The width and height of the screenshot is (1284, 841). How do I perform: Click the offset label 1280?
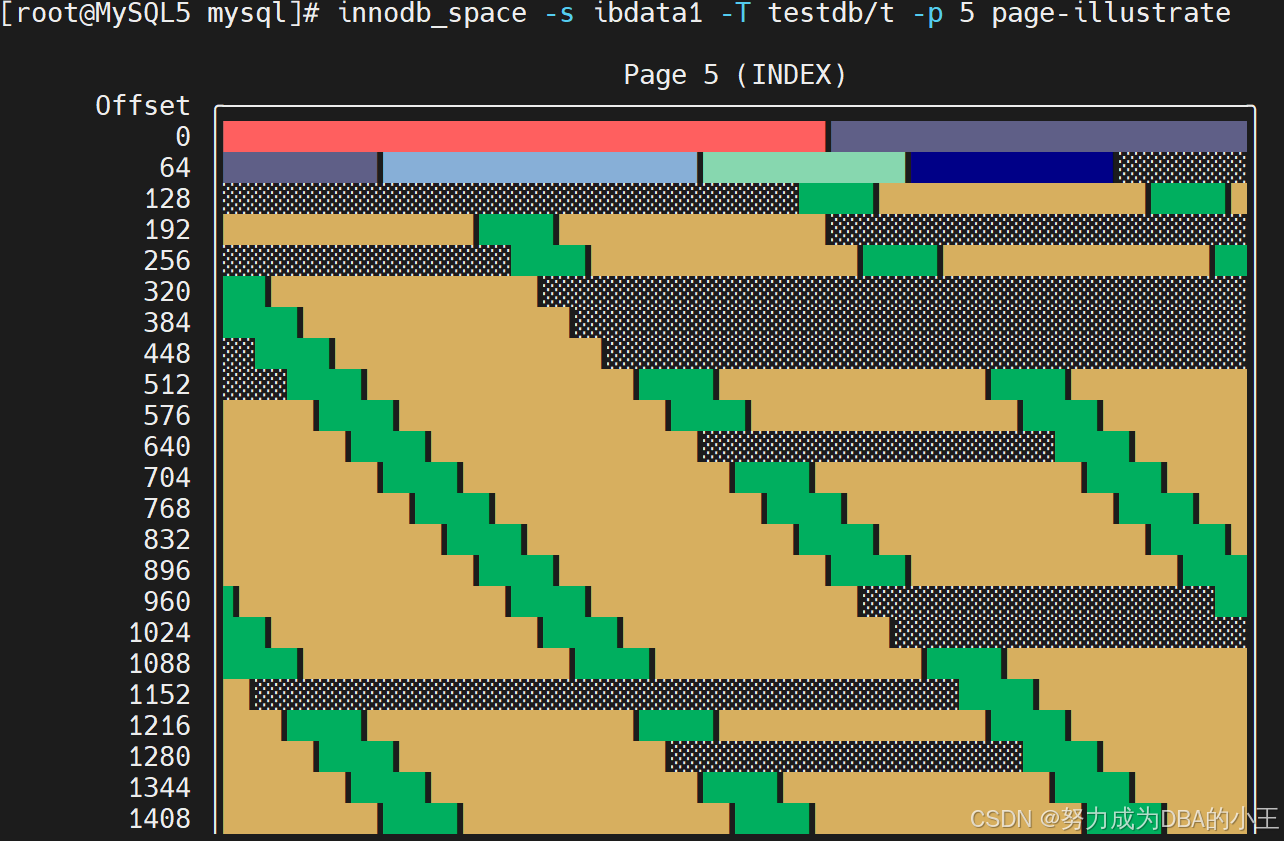(159, 757)
